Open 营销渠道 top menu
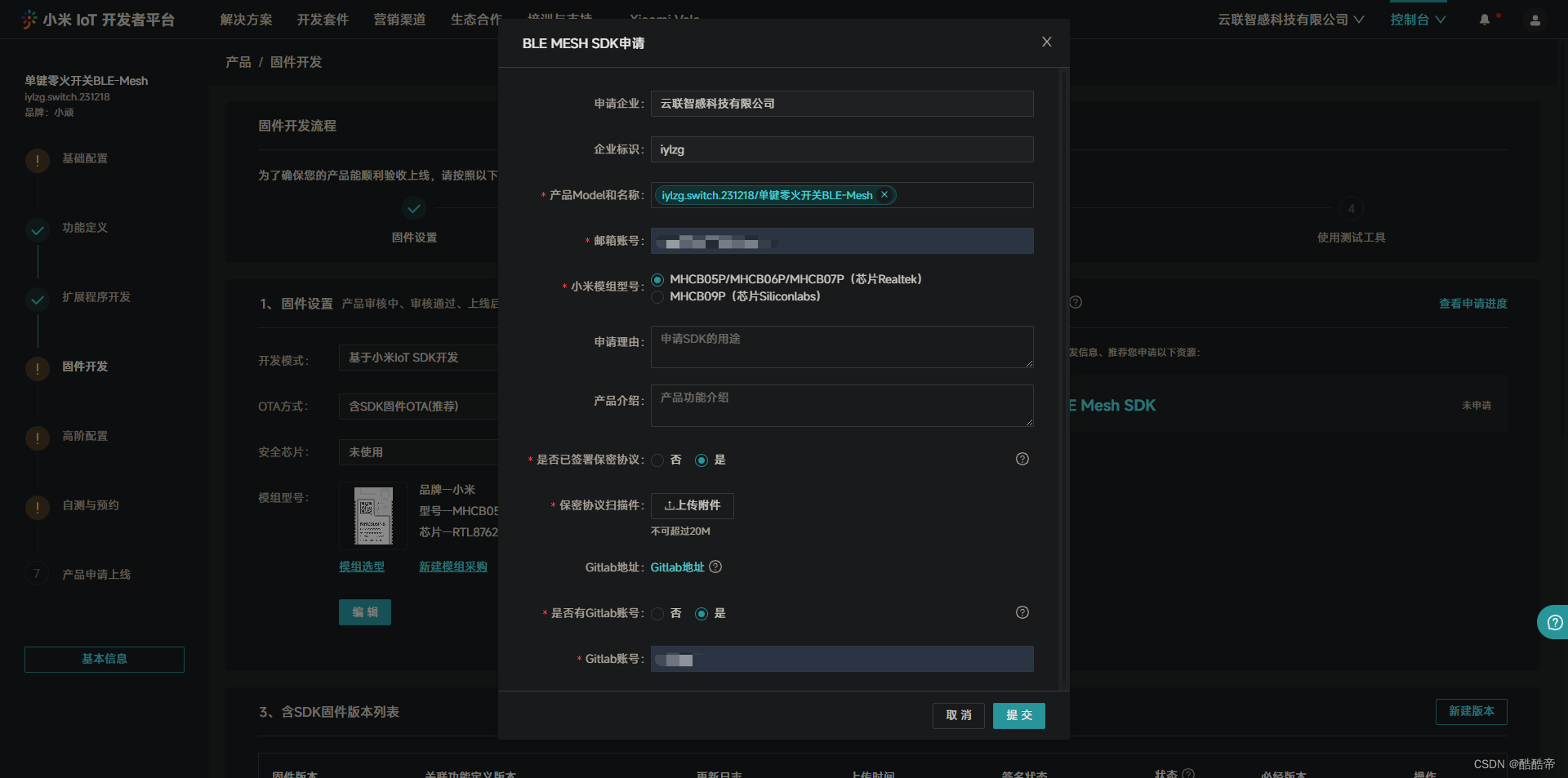The height and width of the screenshot is (778, 1568). (399, 20)
